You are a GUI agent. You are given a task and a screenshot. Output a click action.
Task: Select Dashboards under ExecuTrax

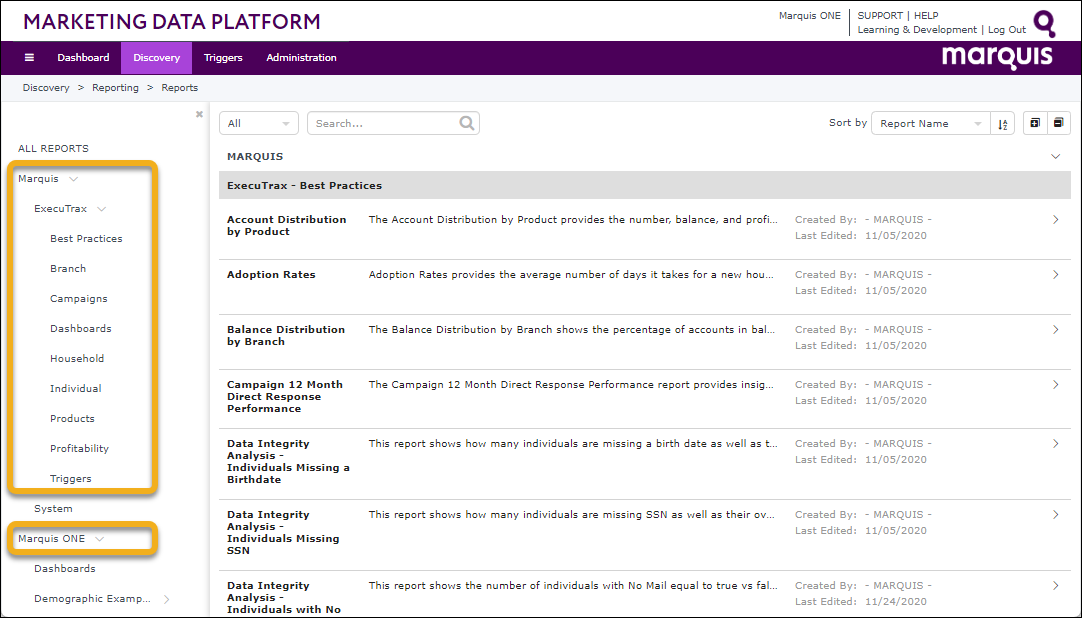click(x=81, y=328)
